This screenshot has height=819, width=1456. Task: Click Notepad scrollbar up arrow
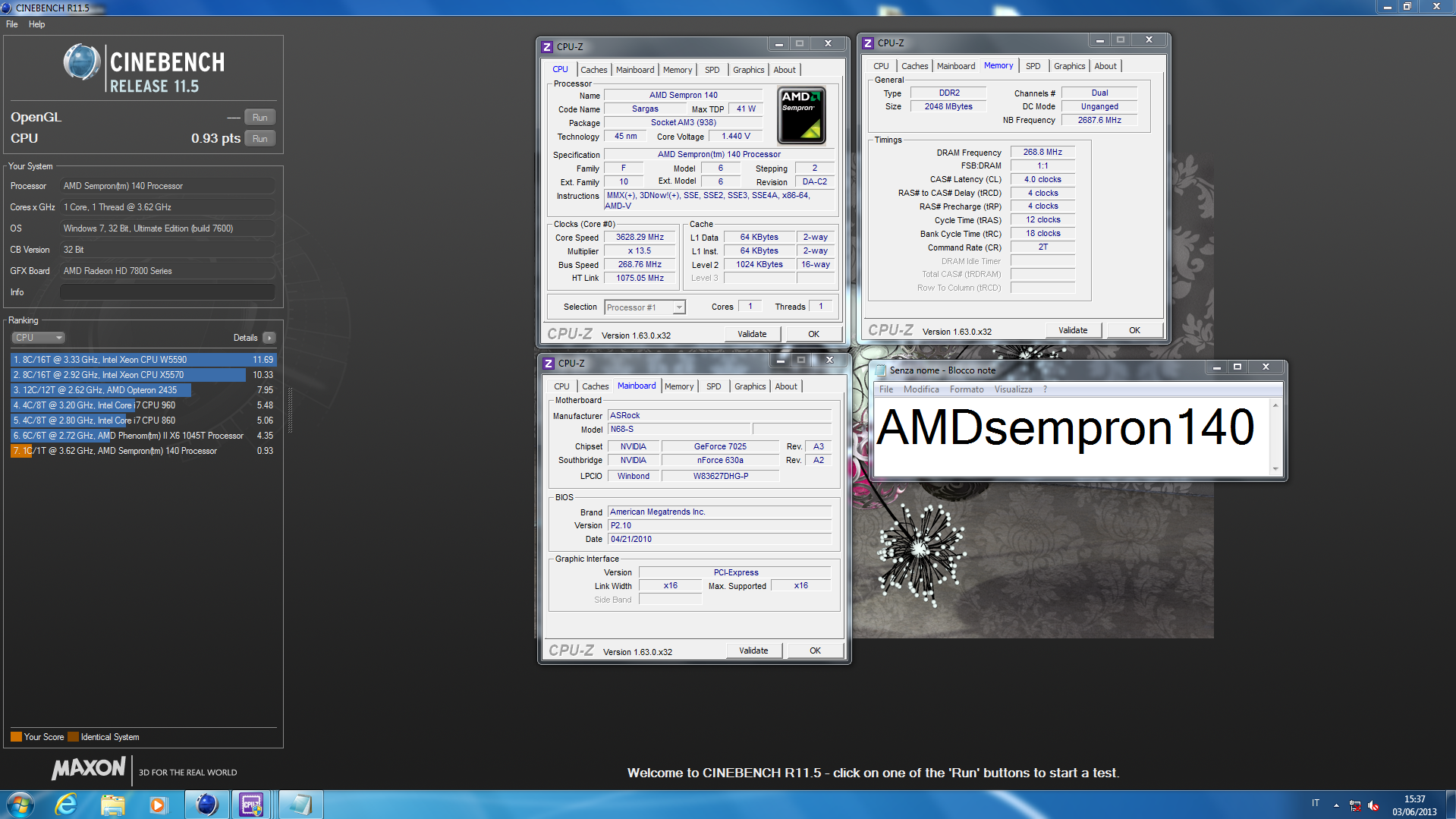tap(1275, 405)
